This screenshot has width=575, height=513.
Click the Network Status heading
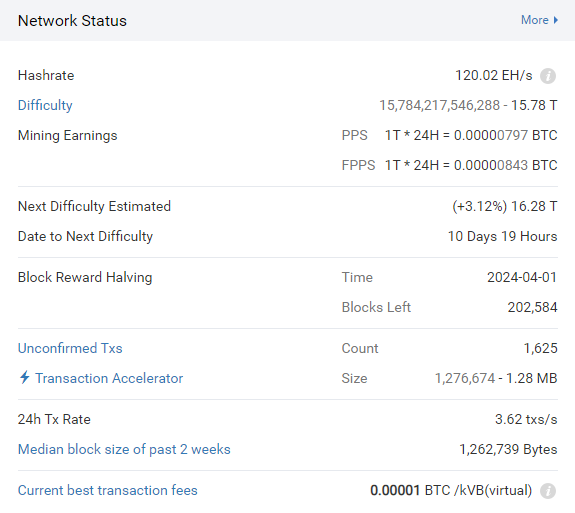[72, 21]
